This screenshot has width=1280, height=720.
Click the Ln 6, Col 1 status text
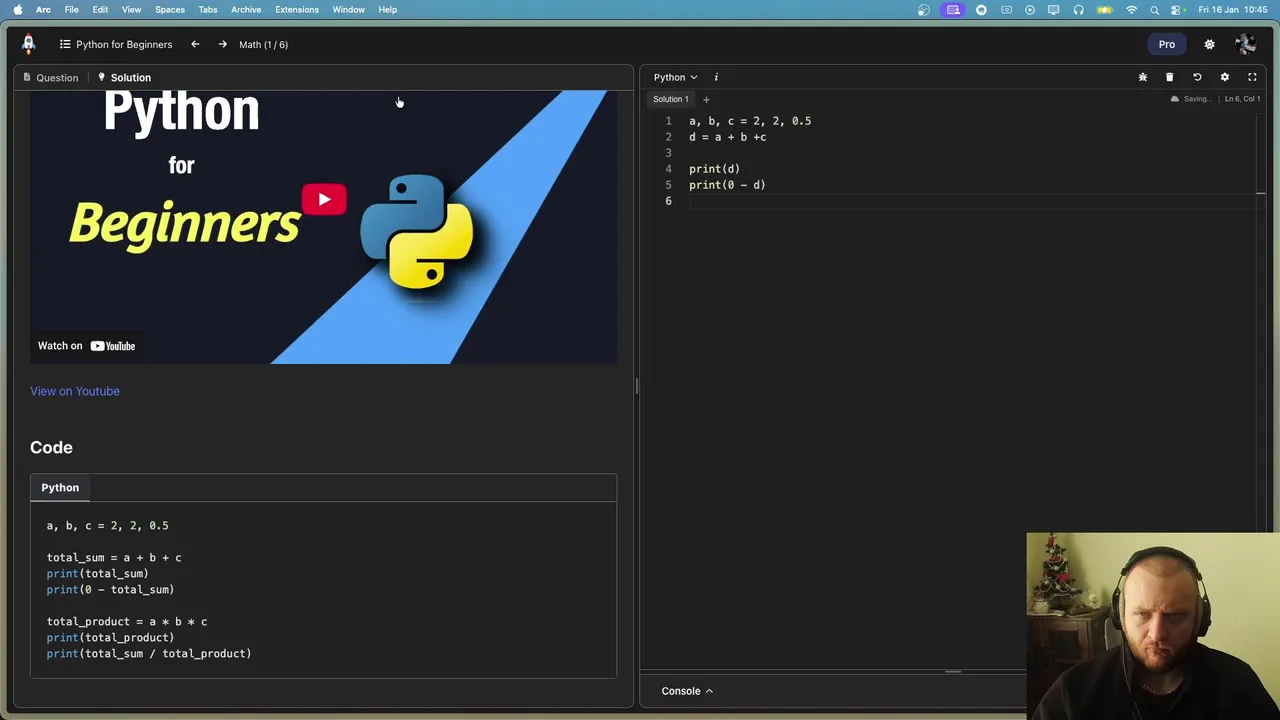click(1242, 99)
